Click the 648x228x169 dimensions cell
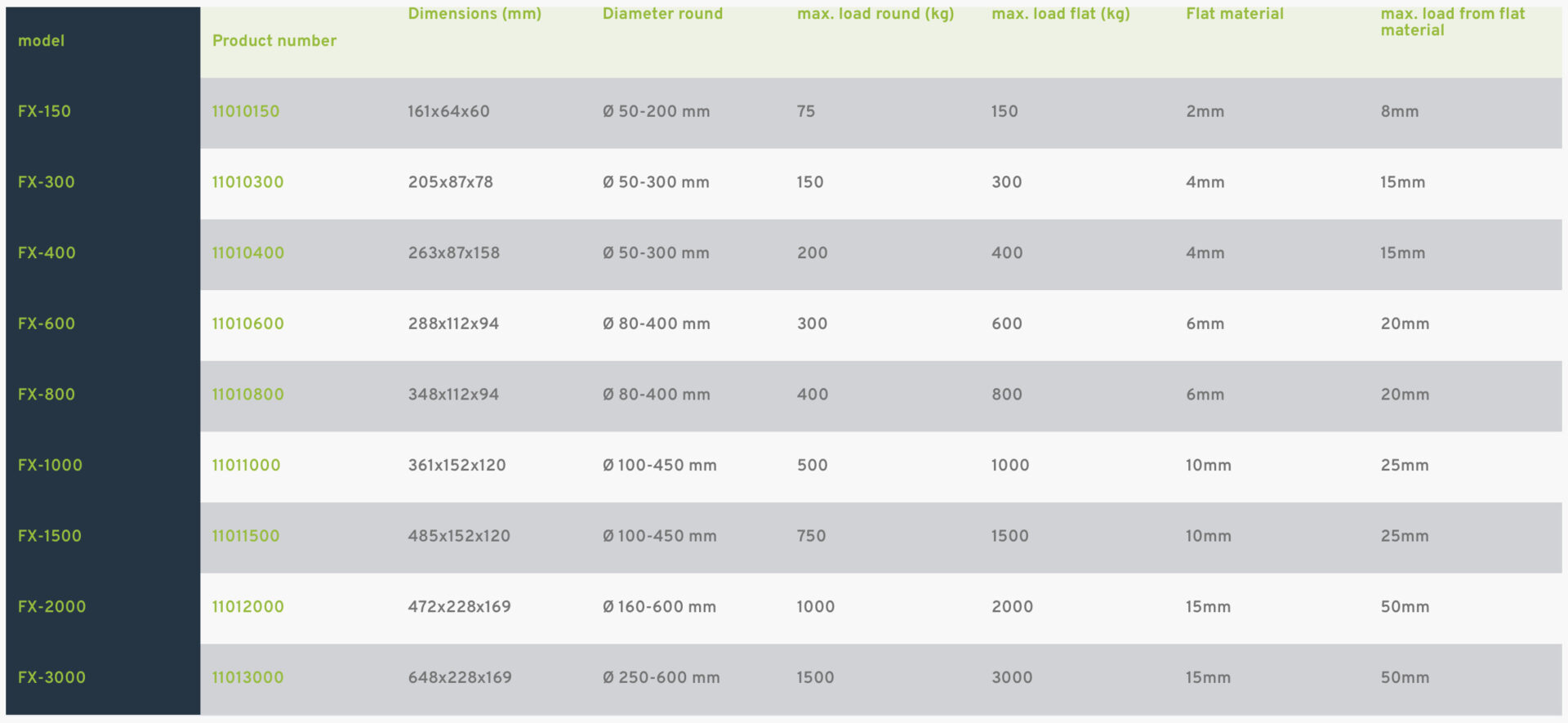1568x723 pixels. [x=460, y=677]
